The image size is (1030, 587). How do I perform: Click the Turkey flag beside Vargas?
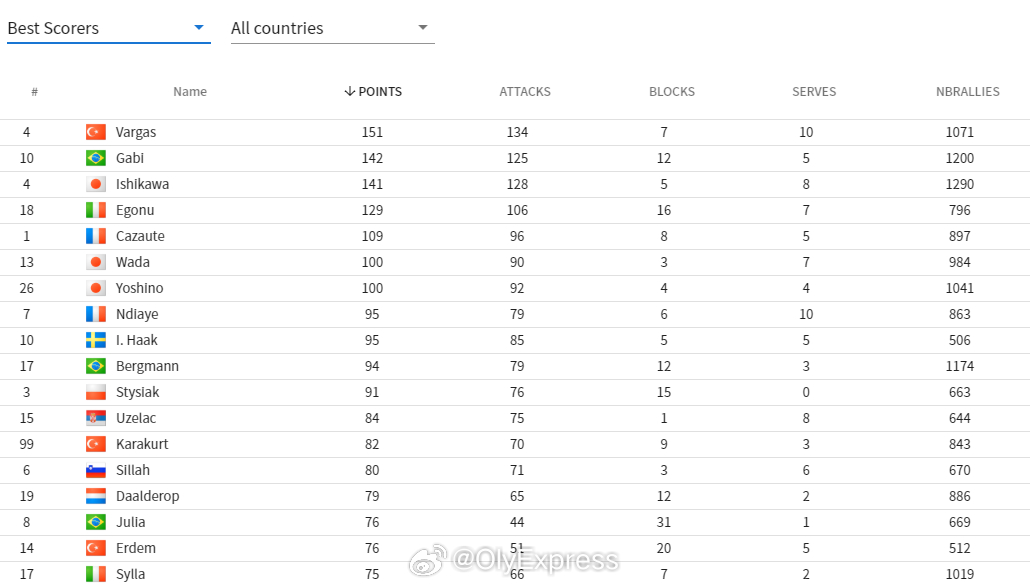pyautogui.click(x=96, y=132)
